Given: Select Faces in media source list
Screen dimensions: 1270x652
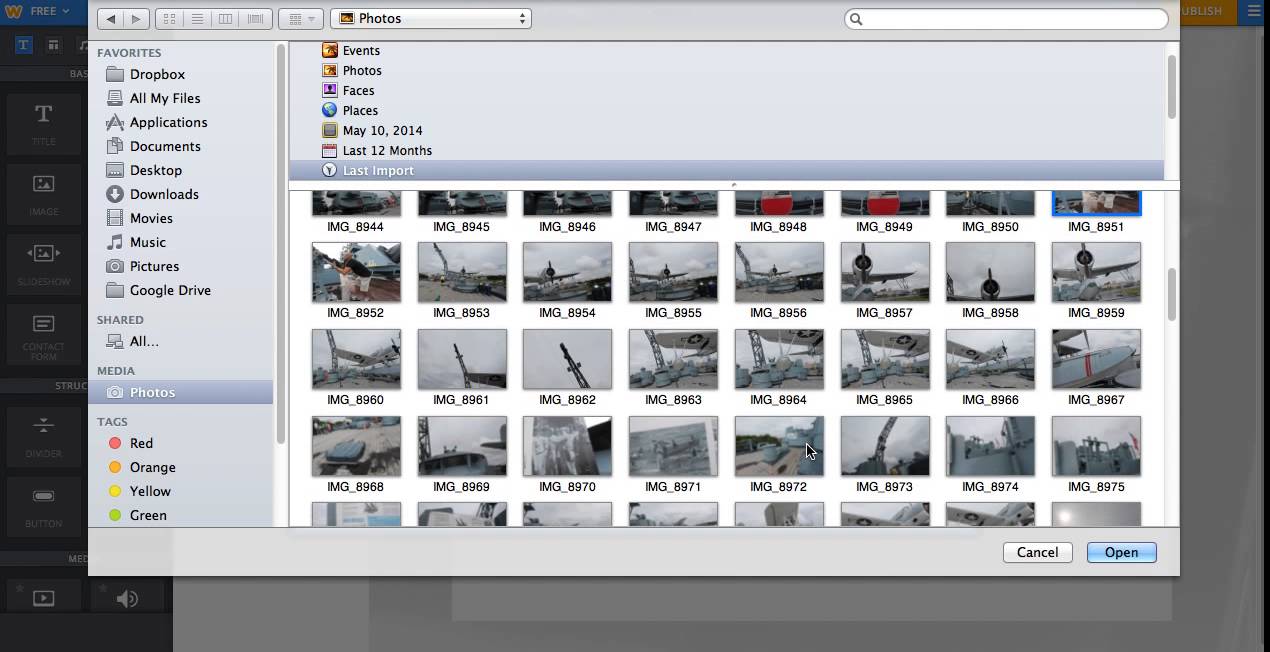Looking at the screenshot, I should tap(358, 90).
